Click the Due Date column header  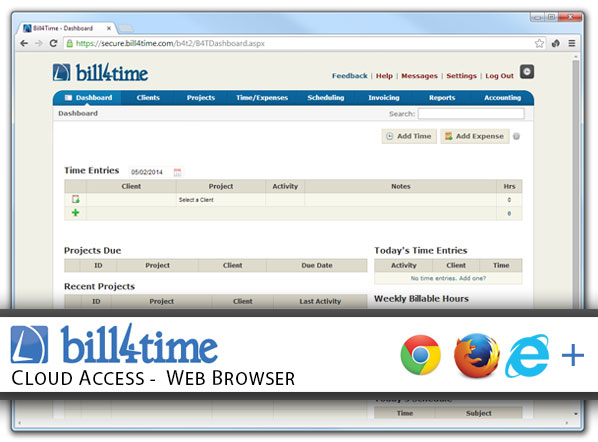point(317,265)
